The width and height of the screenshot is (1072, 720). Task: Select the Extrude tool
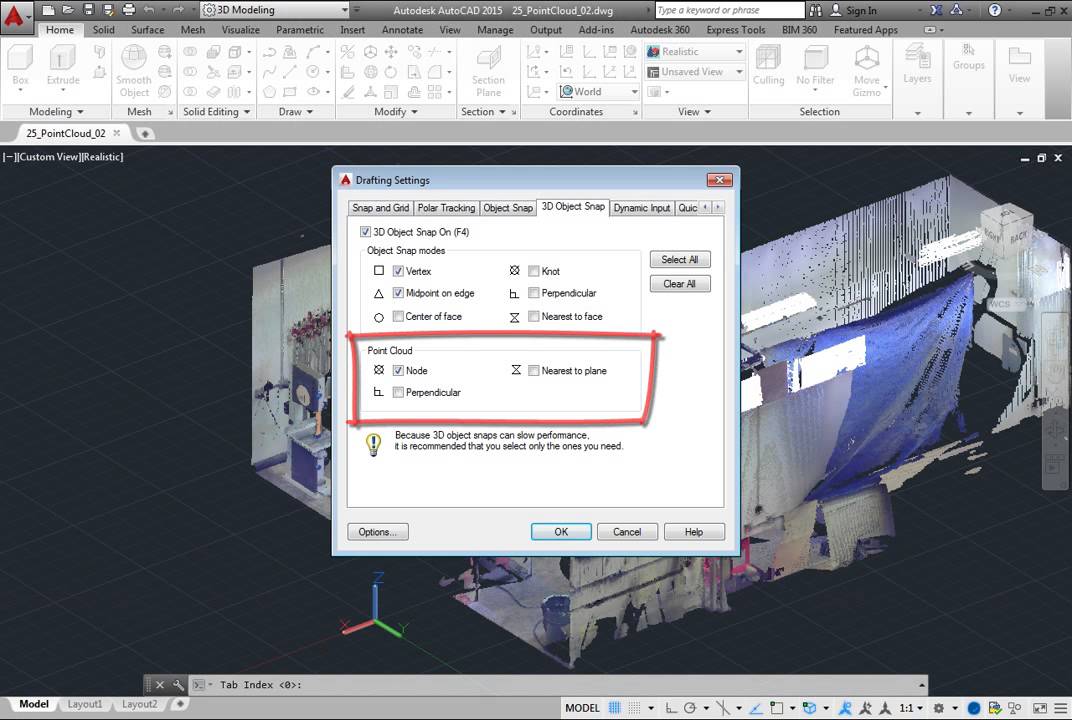[63, 66]
